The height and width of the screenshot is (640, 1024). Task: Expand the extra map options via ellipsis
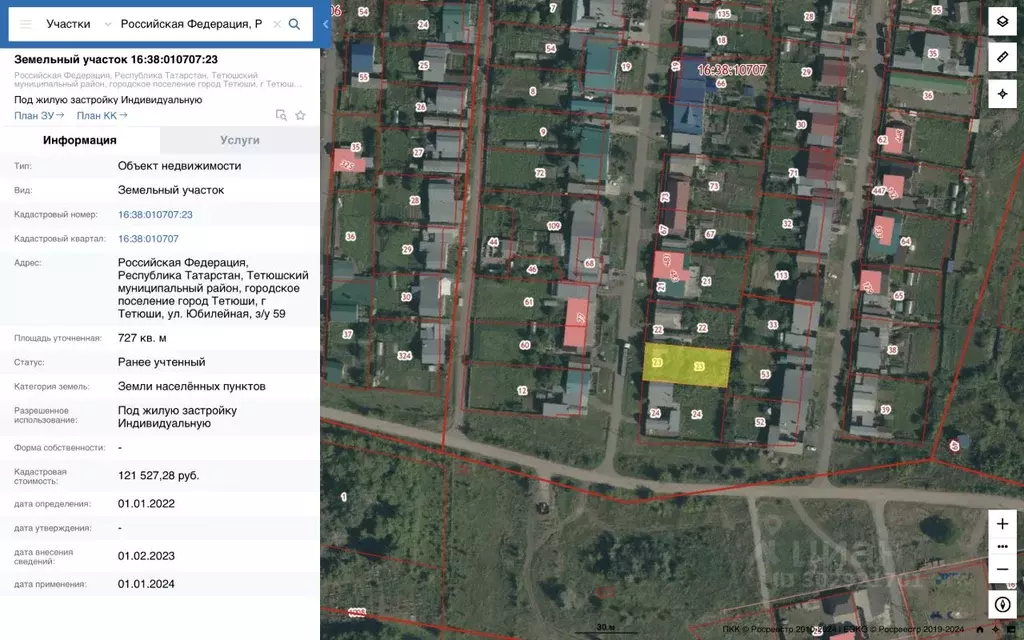pos(1002,546)
